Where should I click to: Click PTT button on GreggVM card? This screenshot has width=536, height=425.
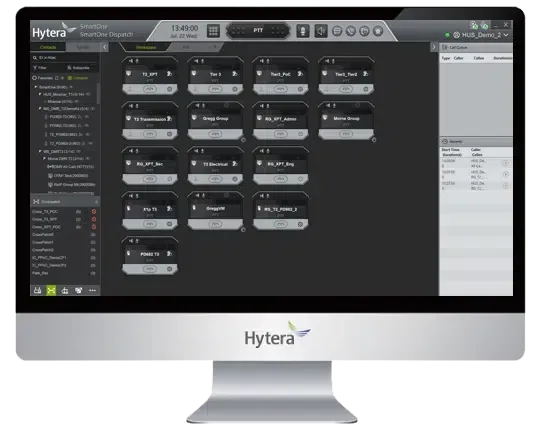click(215, 224)
